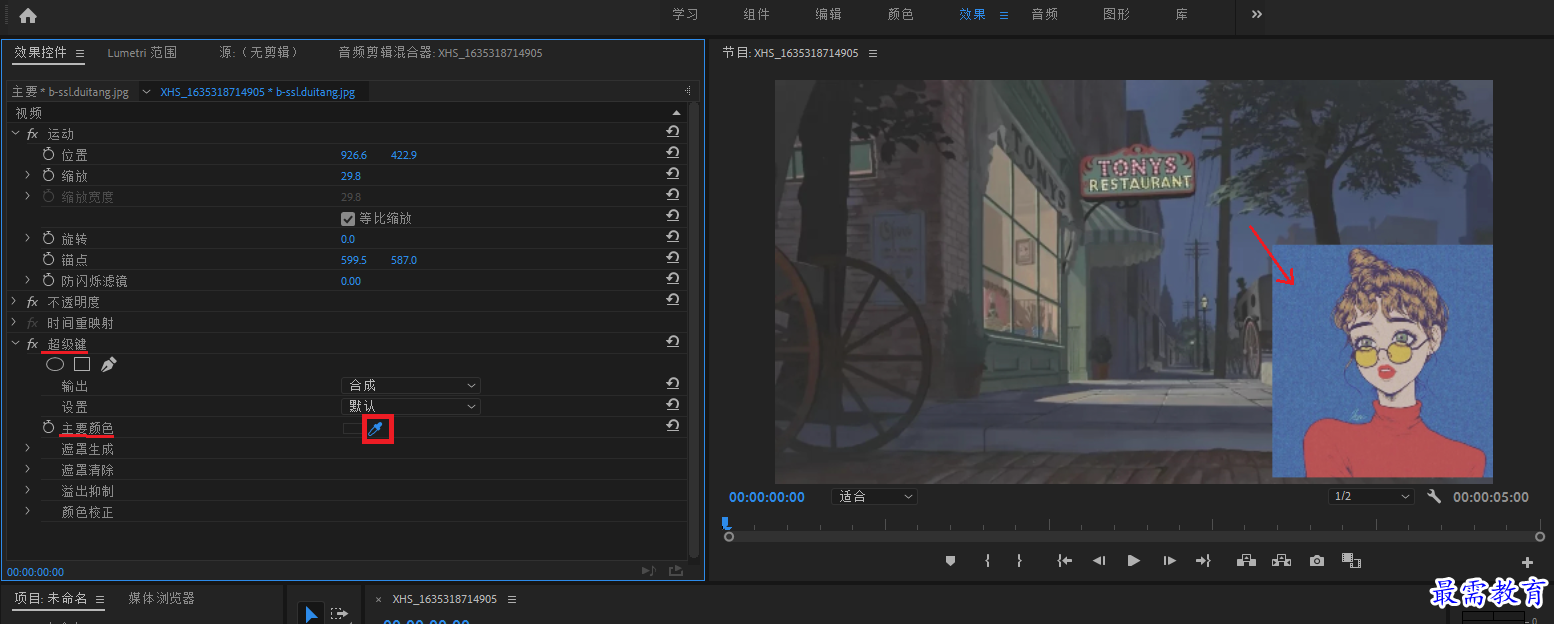Viewport: 1554px width, 624px height.
Task: Click the program timecode 00:00:00:00
Action: coord(767,497)
